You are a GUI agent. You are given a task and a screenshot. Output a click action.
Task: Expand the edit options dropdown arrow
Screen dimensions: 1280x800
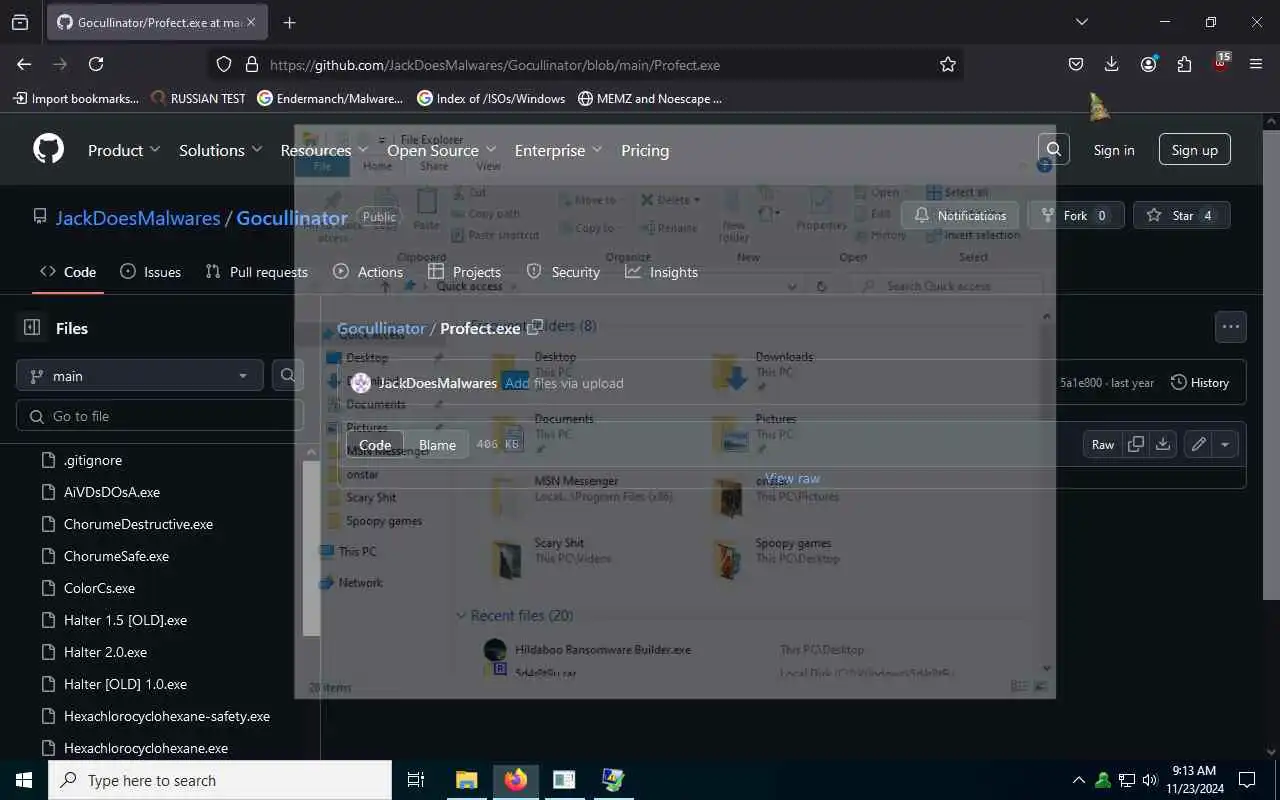point(1226,445)
